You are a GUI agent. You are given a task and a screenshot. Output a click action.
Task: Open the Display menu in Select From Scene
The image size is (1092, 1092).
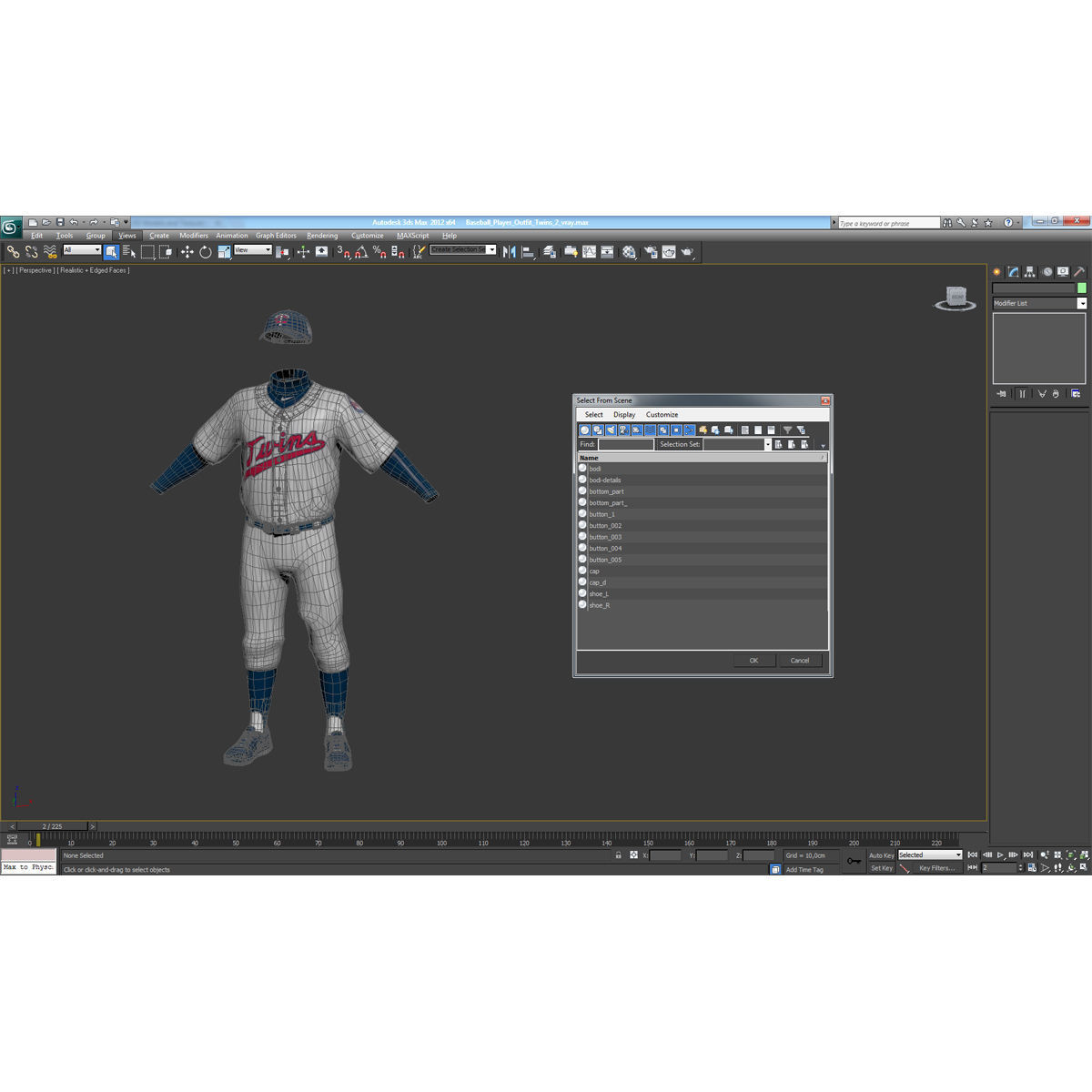[624, 415]
